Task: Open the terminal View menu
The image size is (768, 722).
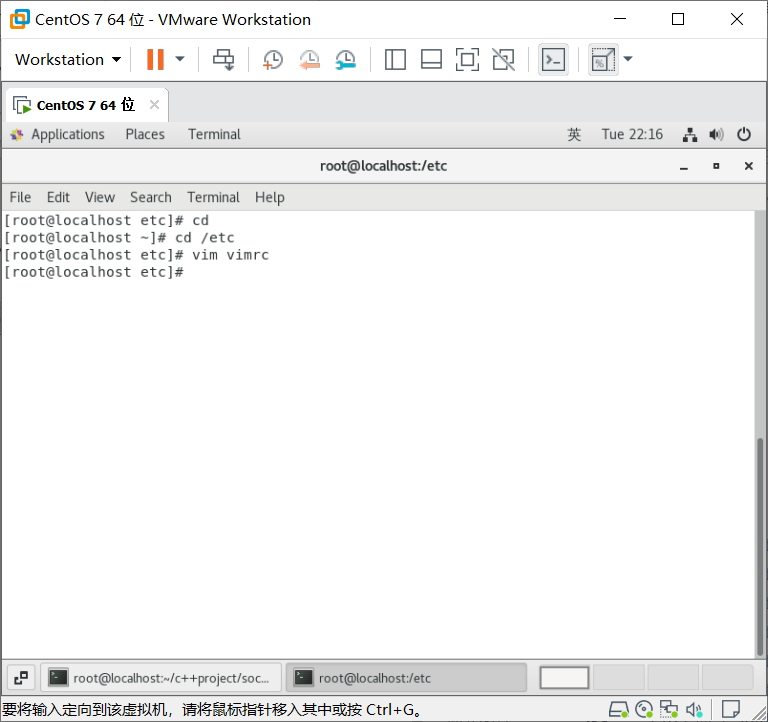Action: pos(100,197)
